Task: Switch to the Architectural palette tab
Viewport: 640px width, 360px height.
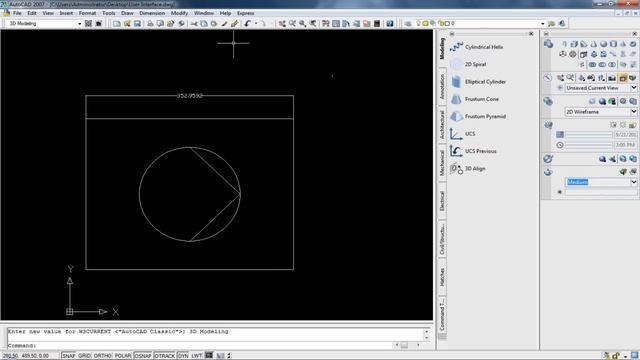Action: (442, 125)
